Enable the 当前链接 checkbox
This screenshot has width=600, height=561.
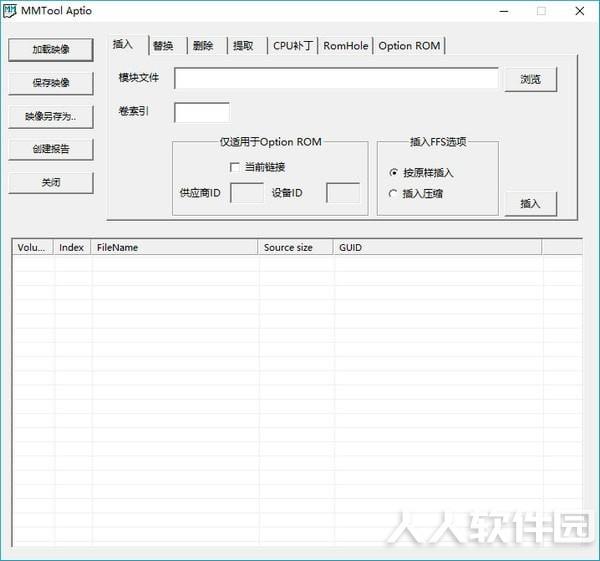pos(235,167)
